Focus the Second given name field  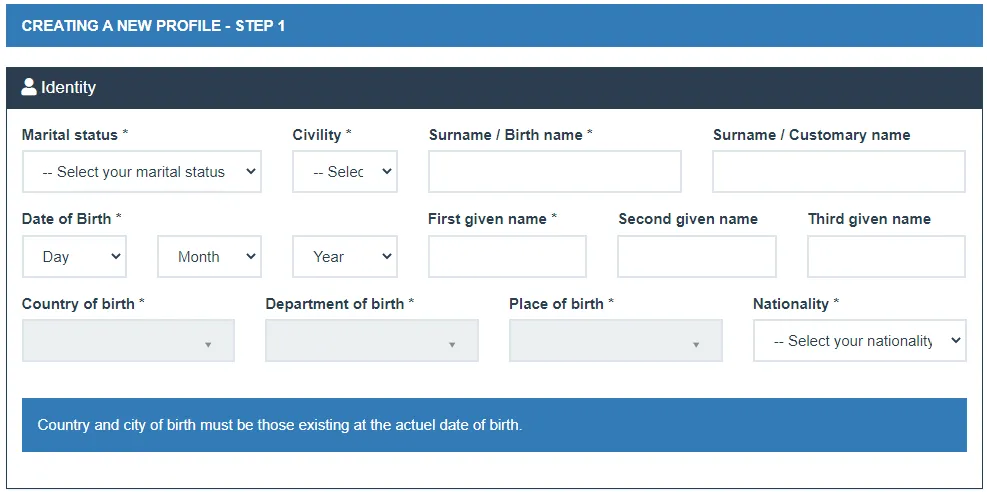tap(696, 257)
